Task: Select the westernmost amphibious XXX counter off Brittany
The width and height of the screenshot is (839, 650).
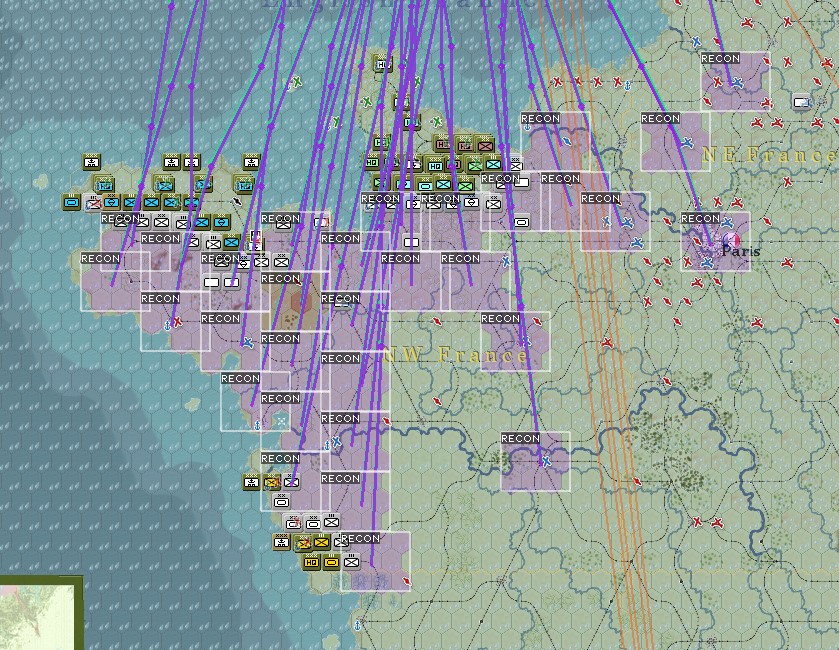Action: pyautogui.click(x=92, y=162)
